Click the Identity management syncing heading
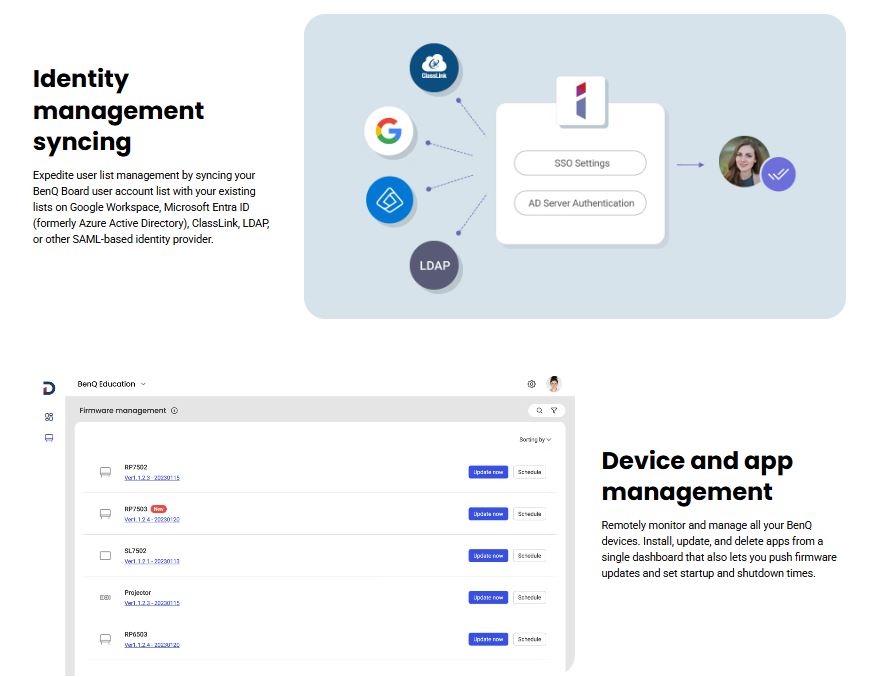This screenshot has height=677, width=891. tap(118, 110)
